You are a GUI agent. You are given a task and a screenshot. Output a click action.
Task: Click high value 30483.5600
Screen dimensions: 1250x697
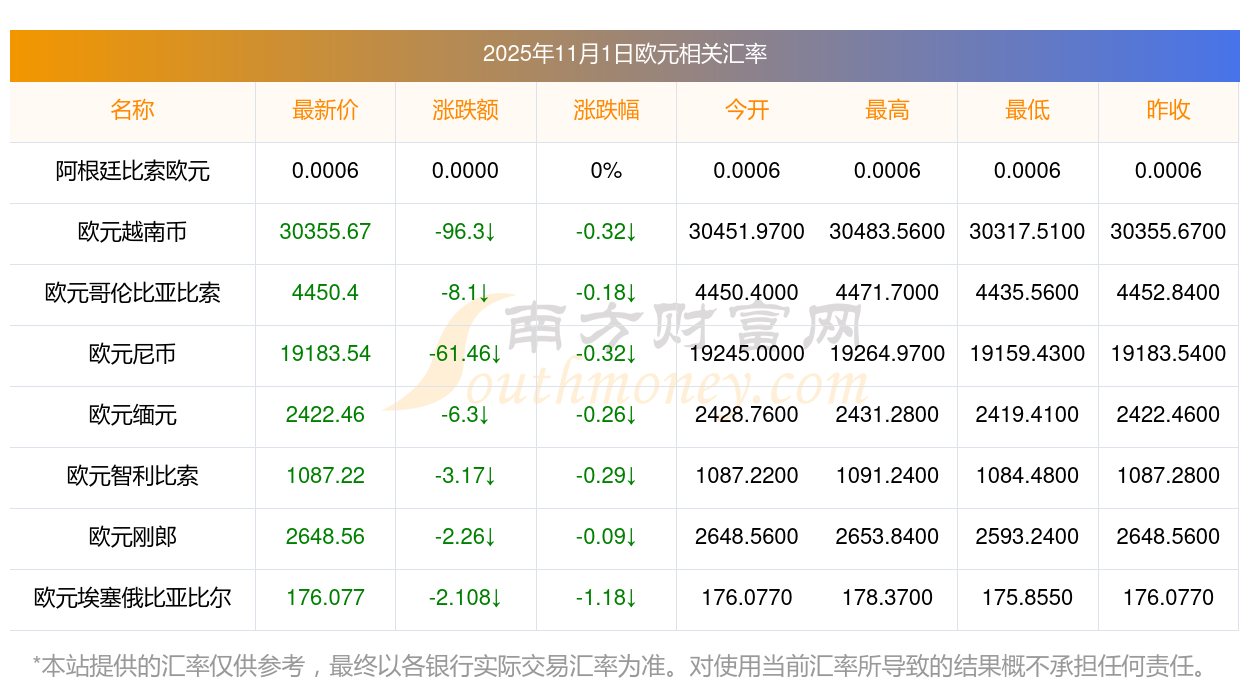click(x=887, y=232)
